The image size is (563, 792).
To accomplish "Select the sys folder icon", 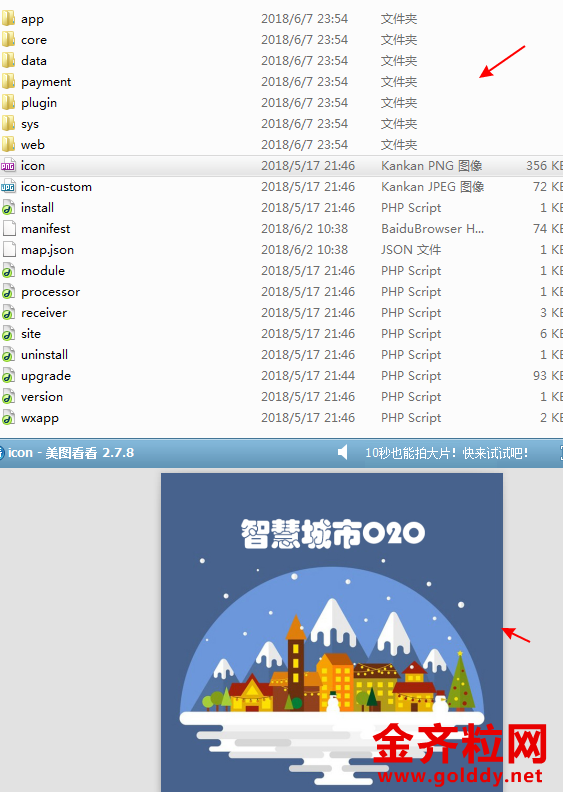I will click(8, 123).
